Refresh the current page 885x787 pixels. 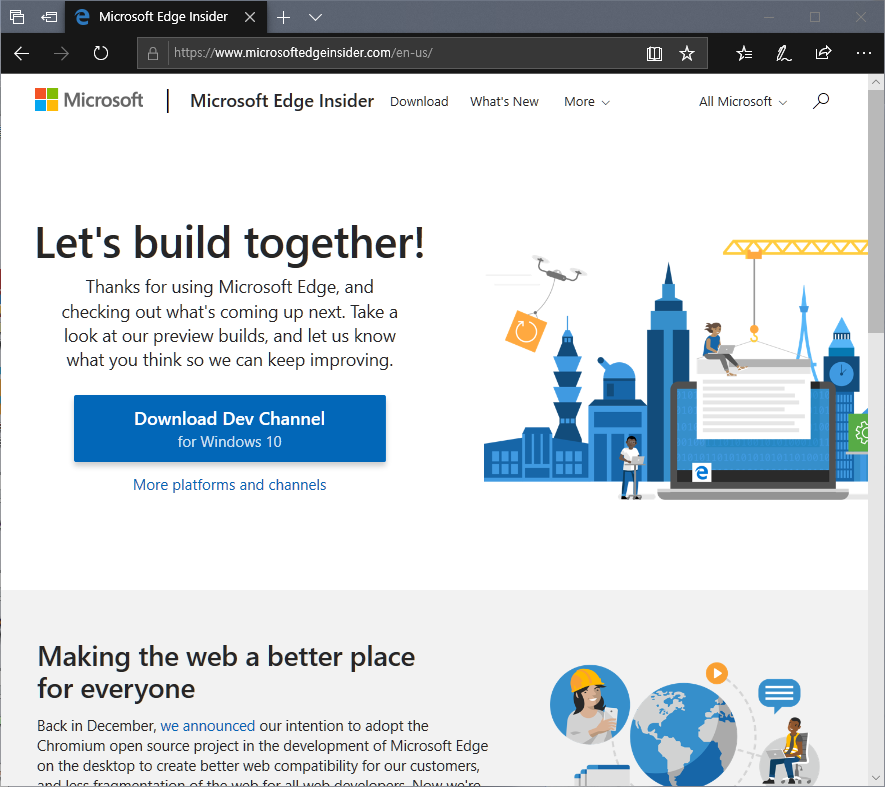[x=100, y=54]
